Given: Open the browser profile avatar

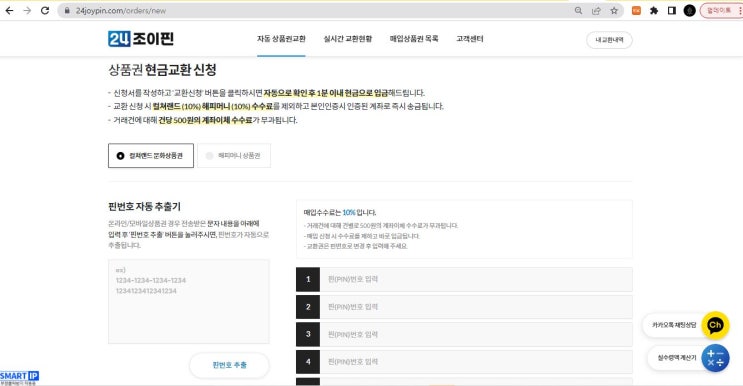Looking at the screenshot, I should click(689, 10).
